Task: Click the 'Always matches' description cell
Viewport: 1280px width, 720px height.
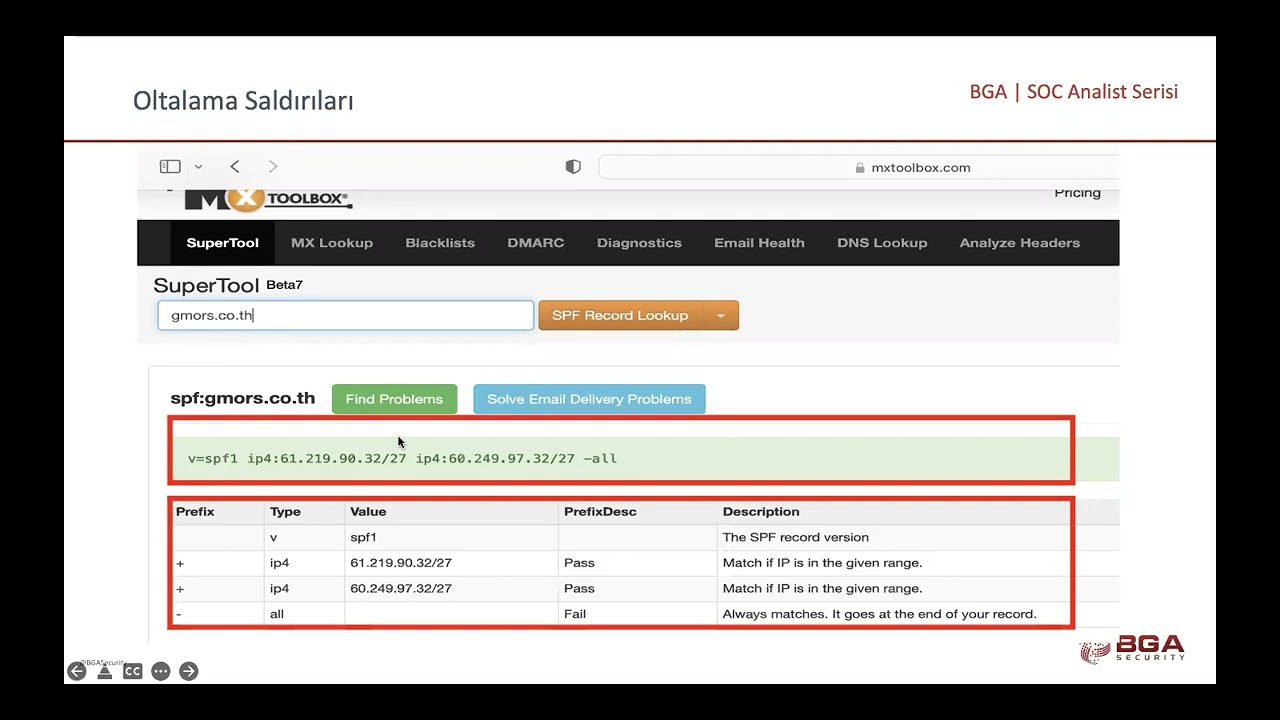Action: [x=880, y=614]
